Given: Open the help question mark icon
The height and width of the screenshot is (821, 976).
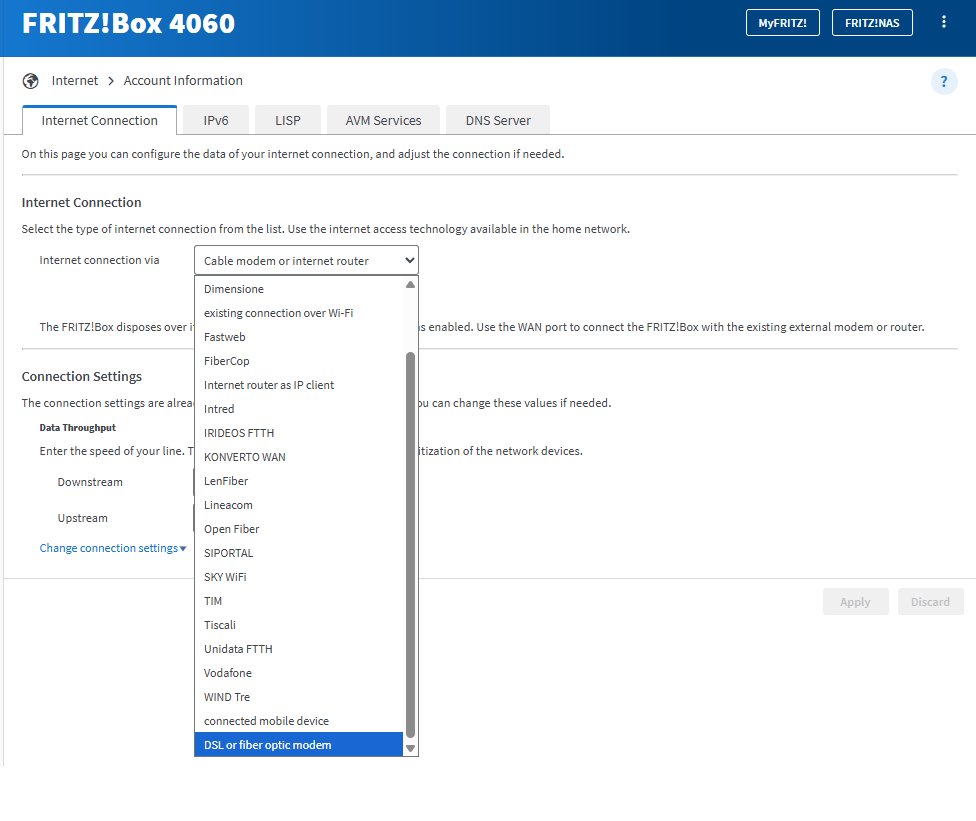Looking at the screenshot, I should pos(943,82).
